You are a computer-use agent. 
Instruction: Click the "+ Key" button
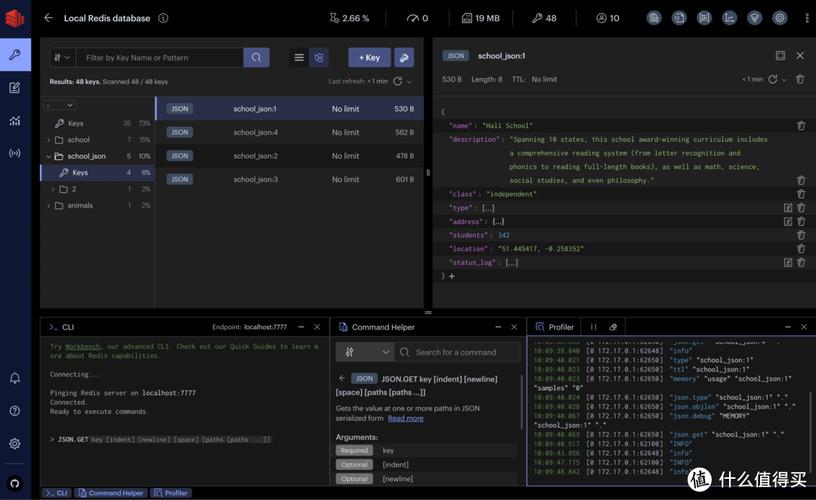click(x=369, y=58)
